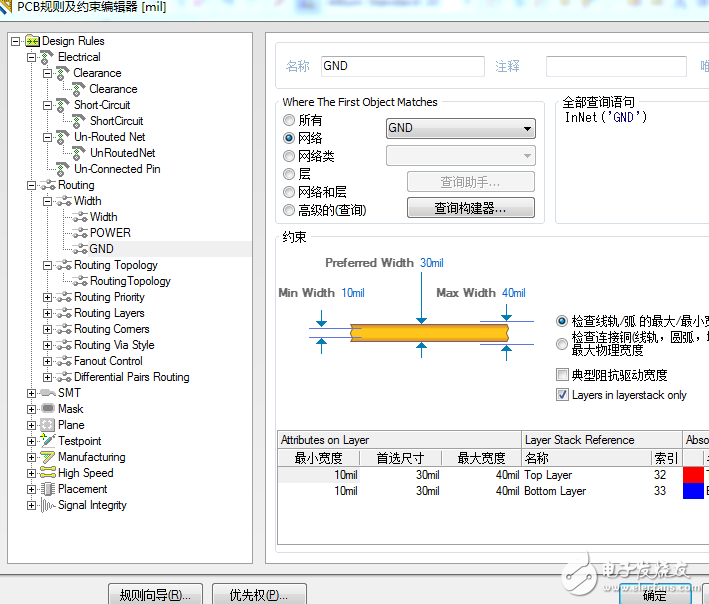Click the Testpoint category icon
The height and width of the screenshot is (604, 709).
pos(47,440)
